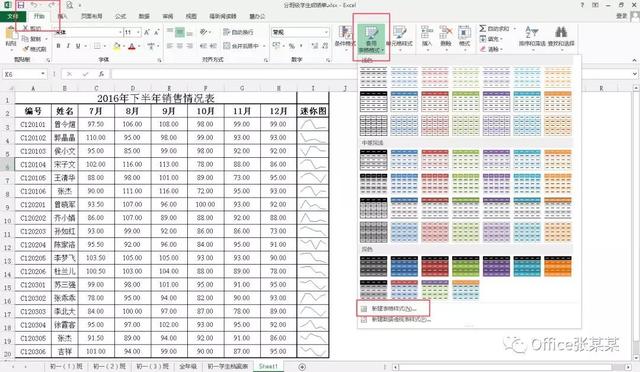The height and width of the screenshot is (372, 640).
Task: Toggle wrap text (自动换行)
Action: coord(238,32)
